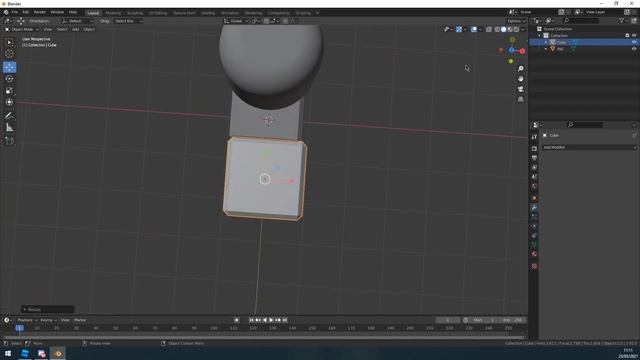Switch to the Sculpting workspace tab
This screenshot has height=360, width=640.
coord(135,13)
